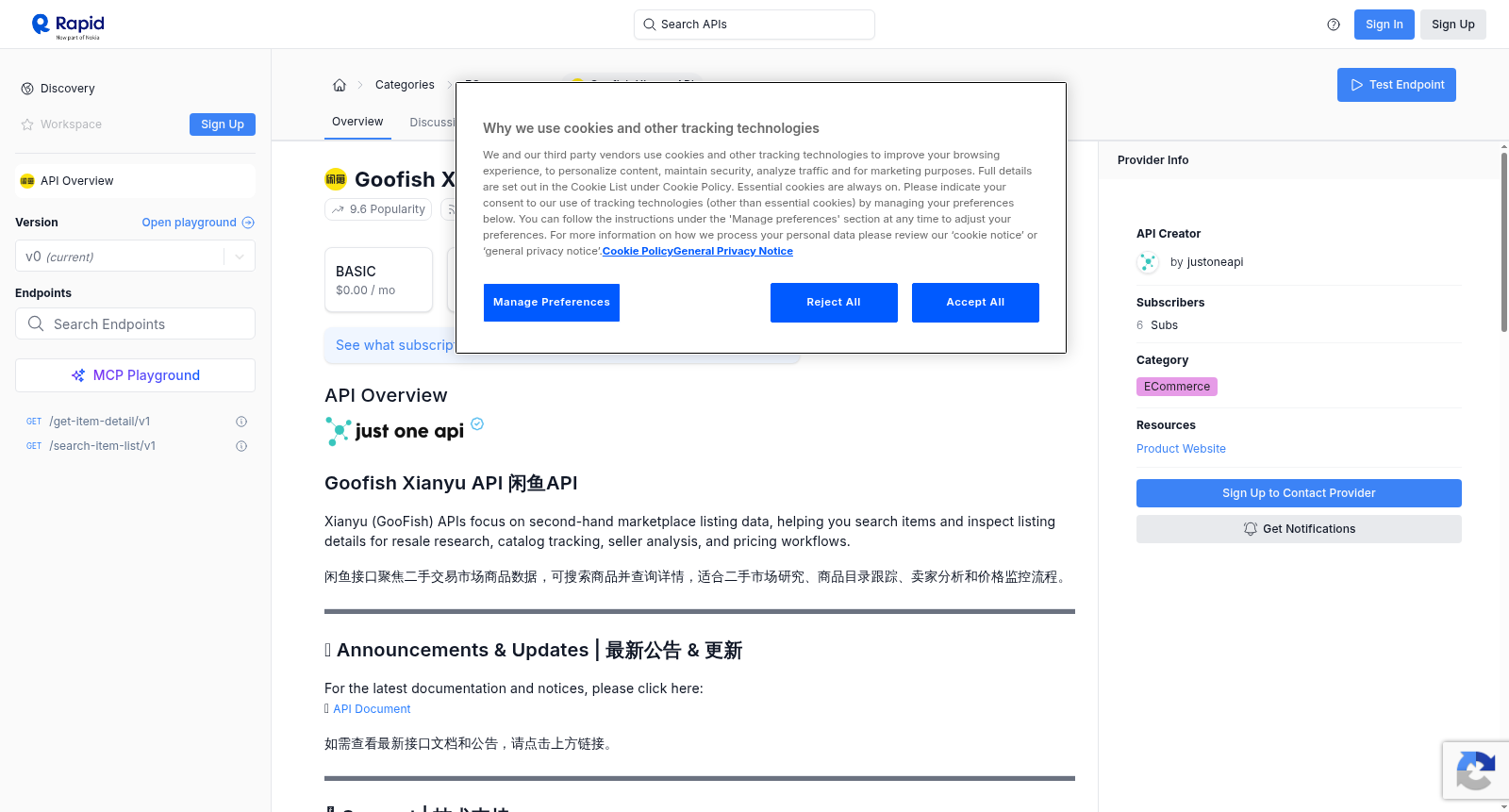
Task: Click the Goofish Xianyu API logo
Action: (x=336, y=179)
